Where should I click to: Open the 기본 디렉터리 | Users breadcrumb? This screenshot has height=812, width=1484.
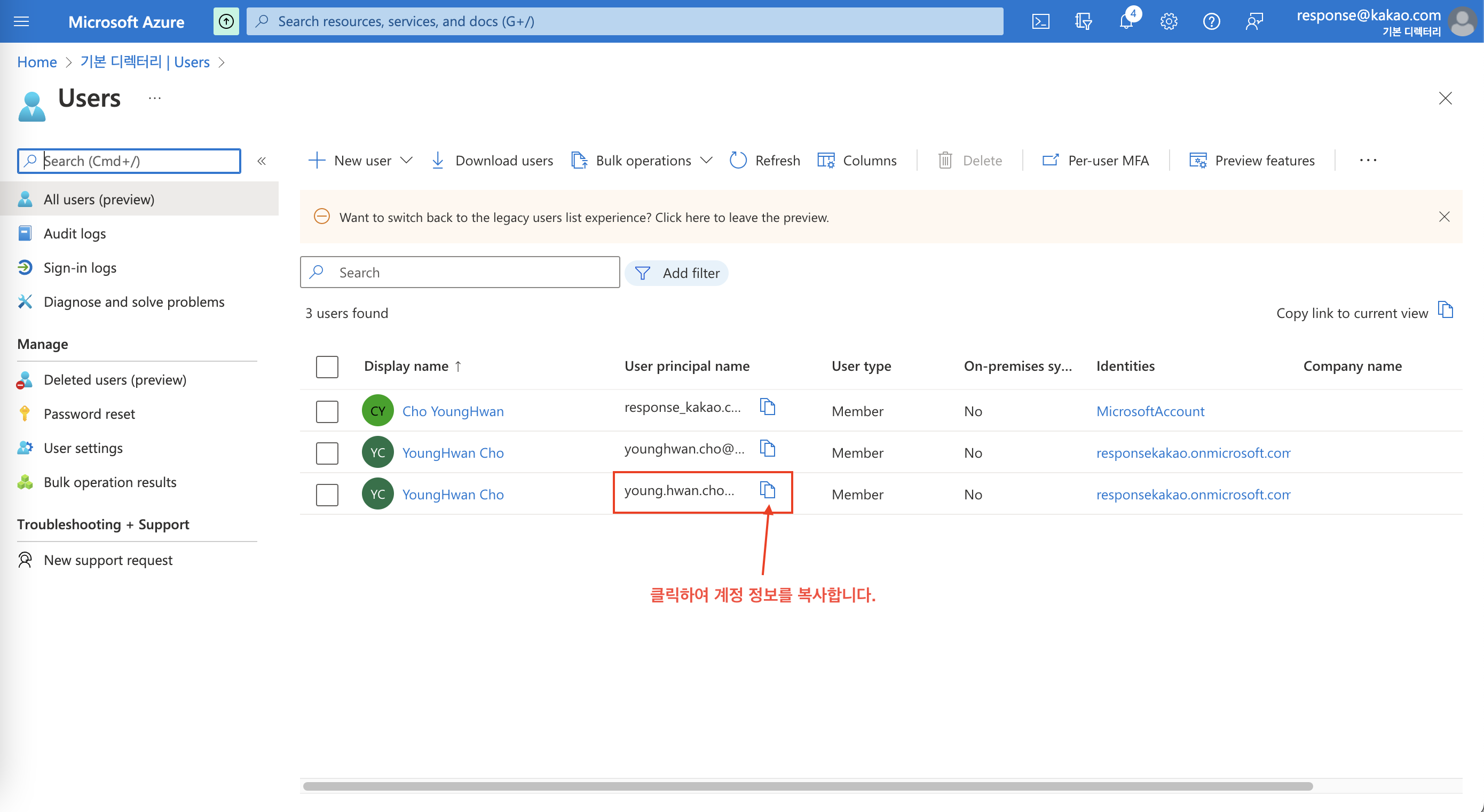coord(145,62)
